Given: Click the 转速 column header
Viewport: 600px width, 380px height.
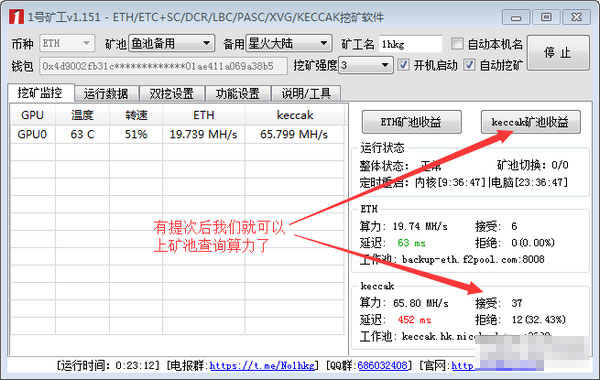Looking at the screenshot, I should [x=136, y=115].
